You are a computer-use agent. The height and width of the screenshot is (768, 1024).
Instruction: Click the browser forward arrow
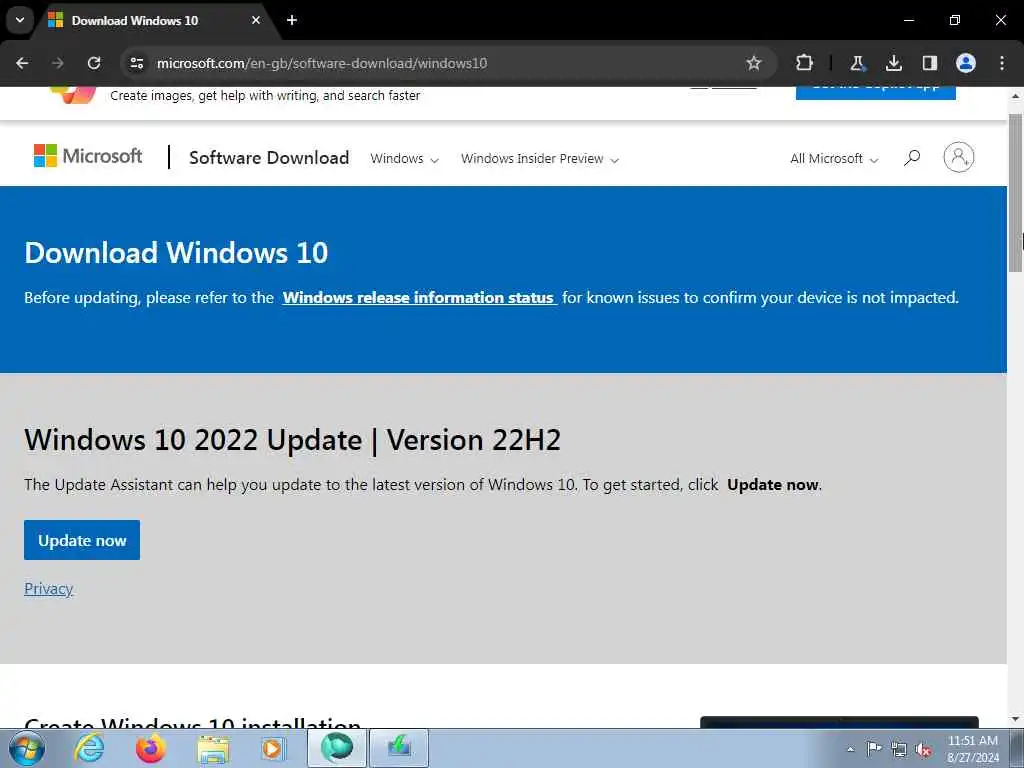[x=58, y=63]
